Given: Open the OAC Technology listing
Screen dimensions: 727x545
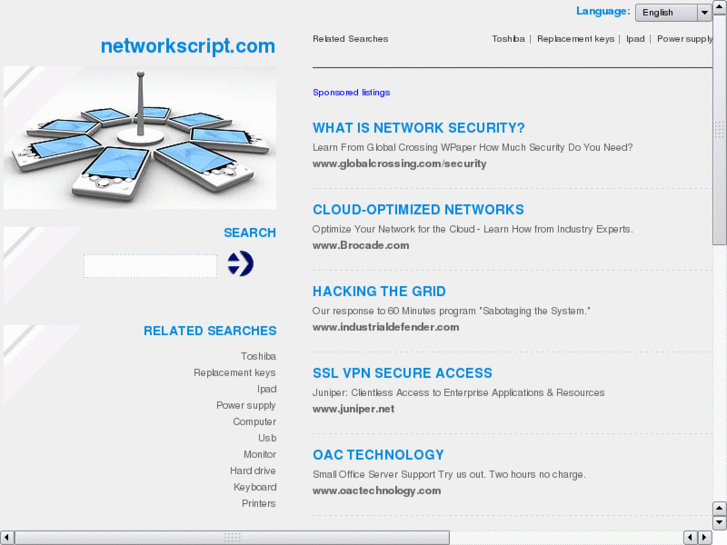Looking at the screenshot, I should coord(378,455).
